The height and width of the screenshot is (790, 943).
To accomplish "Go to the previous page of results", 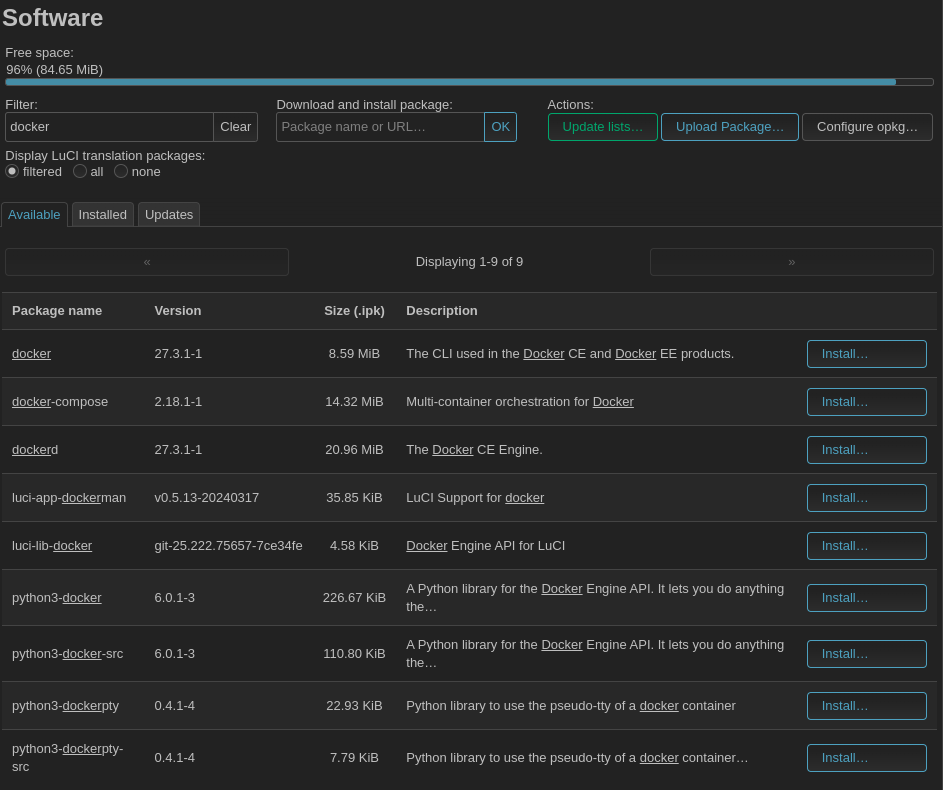I will pyautogui.click(x=147, y=262).
